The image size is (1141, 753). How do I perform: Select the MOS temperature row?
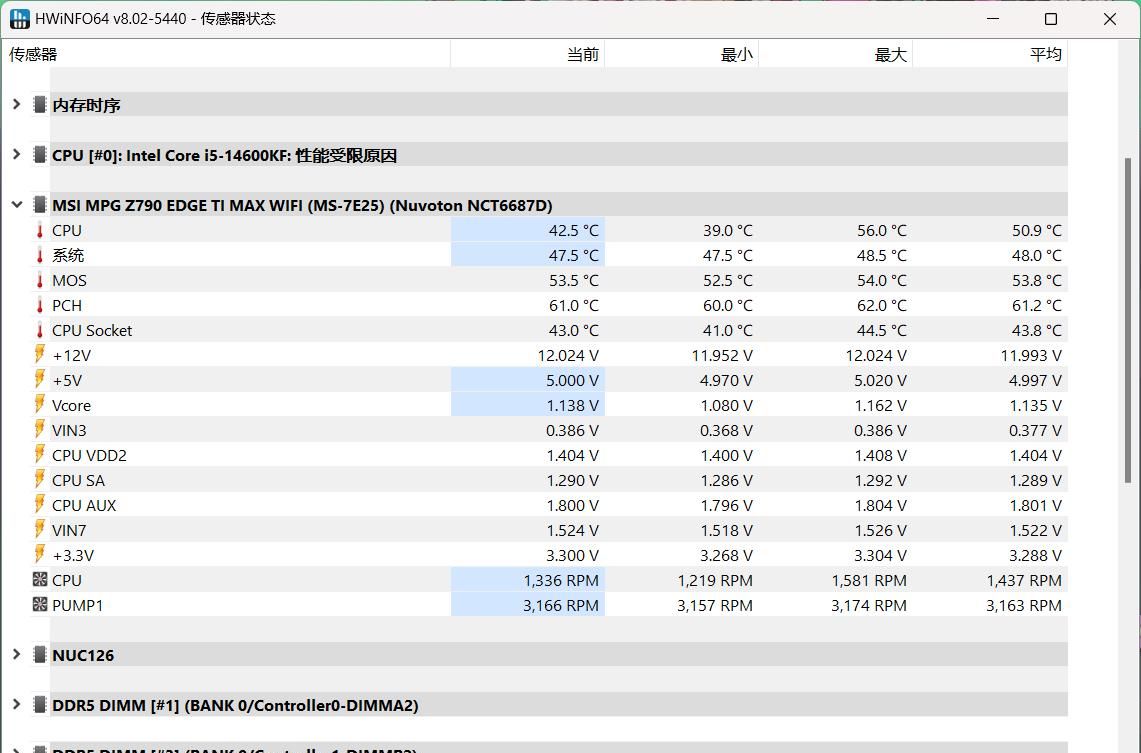[x=300, y=280]
